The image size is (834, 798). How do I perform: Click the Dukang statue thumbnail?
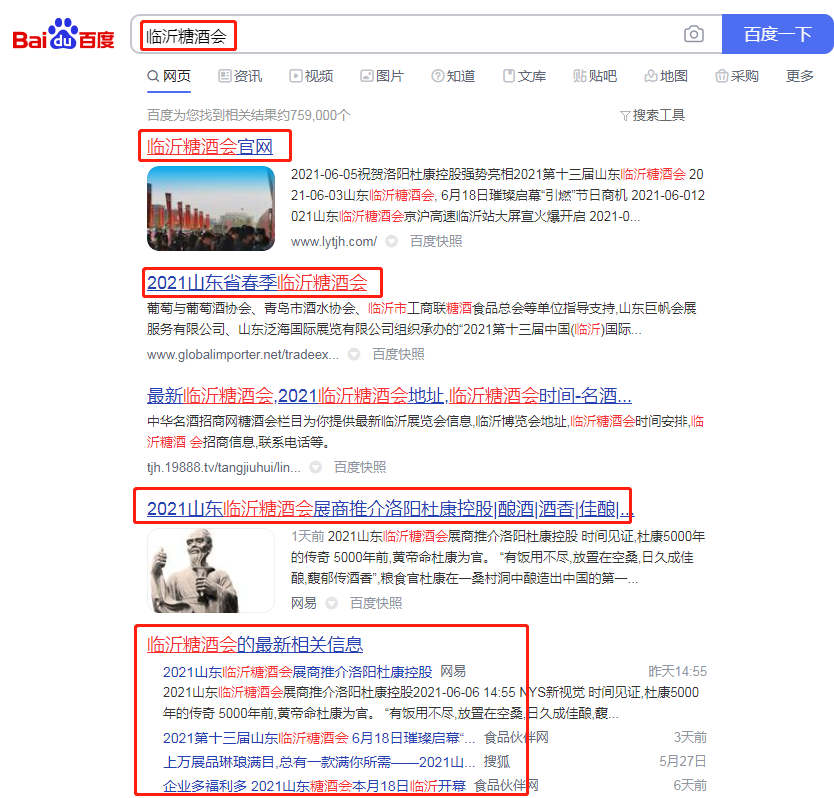tap(211, 570)
